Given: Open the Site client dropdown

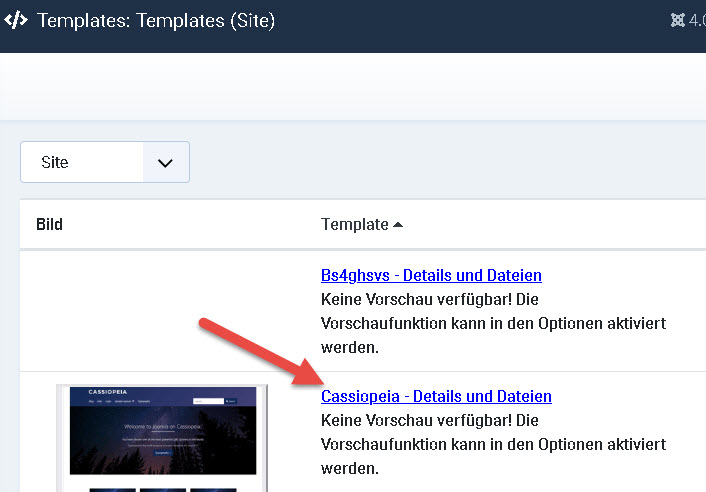Looking at the screenshot, I should (x=105, y=162).
